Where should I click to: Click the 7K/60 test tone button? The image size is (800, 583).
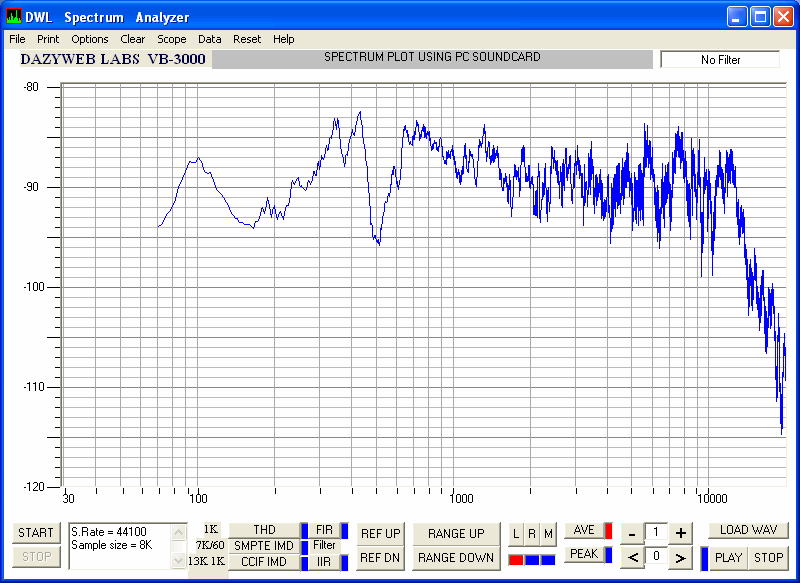(x=210, y=545)
